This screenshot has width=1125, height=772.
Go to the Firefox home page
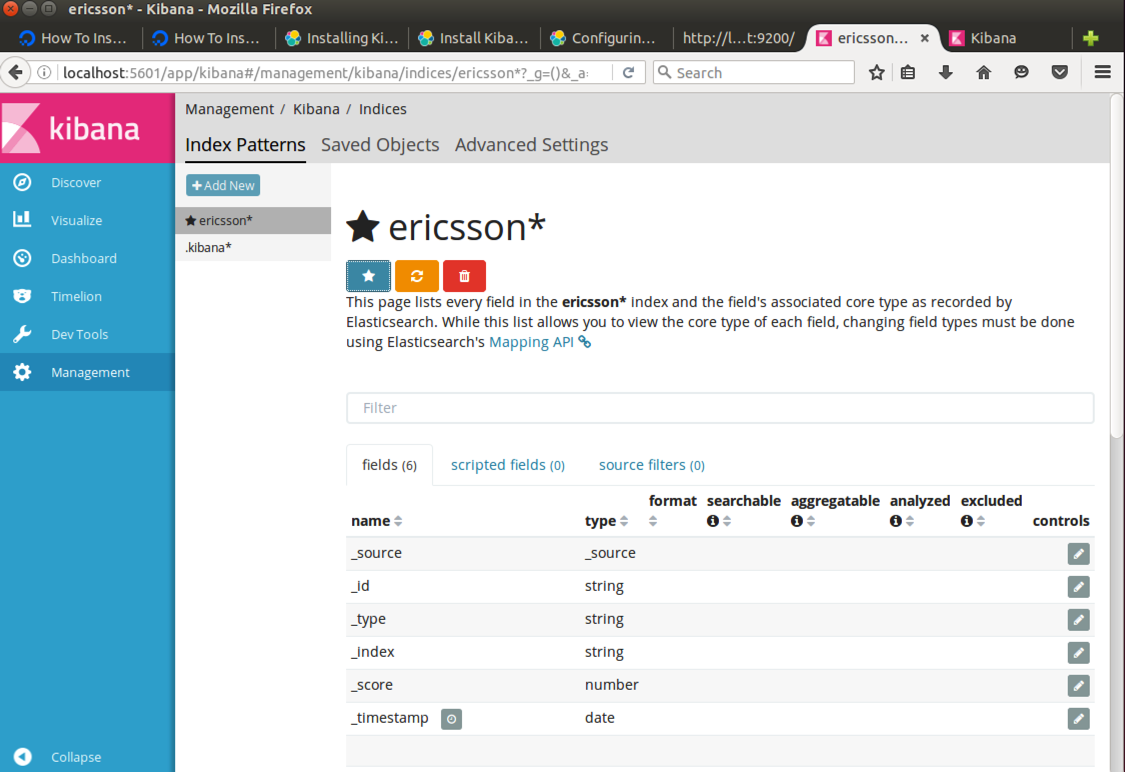[x=984, y=72]
